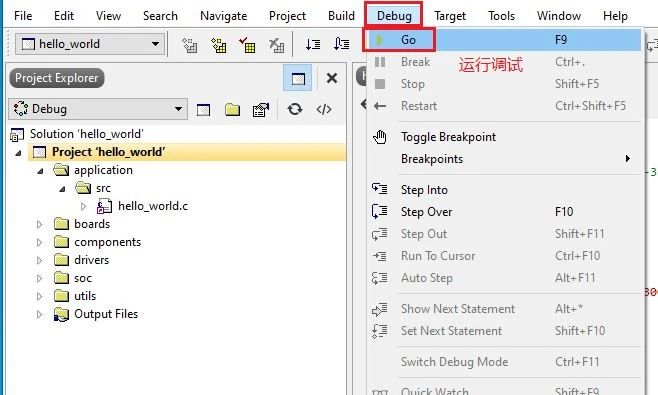Image resolution: width=658 pixels, height=395 pixels.
Task: Select Solution 'hello_world' tree row
Action: pos(86,134)
